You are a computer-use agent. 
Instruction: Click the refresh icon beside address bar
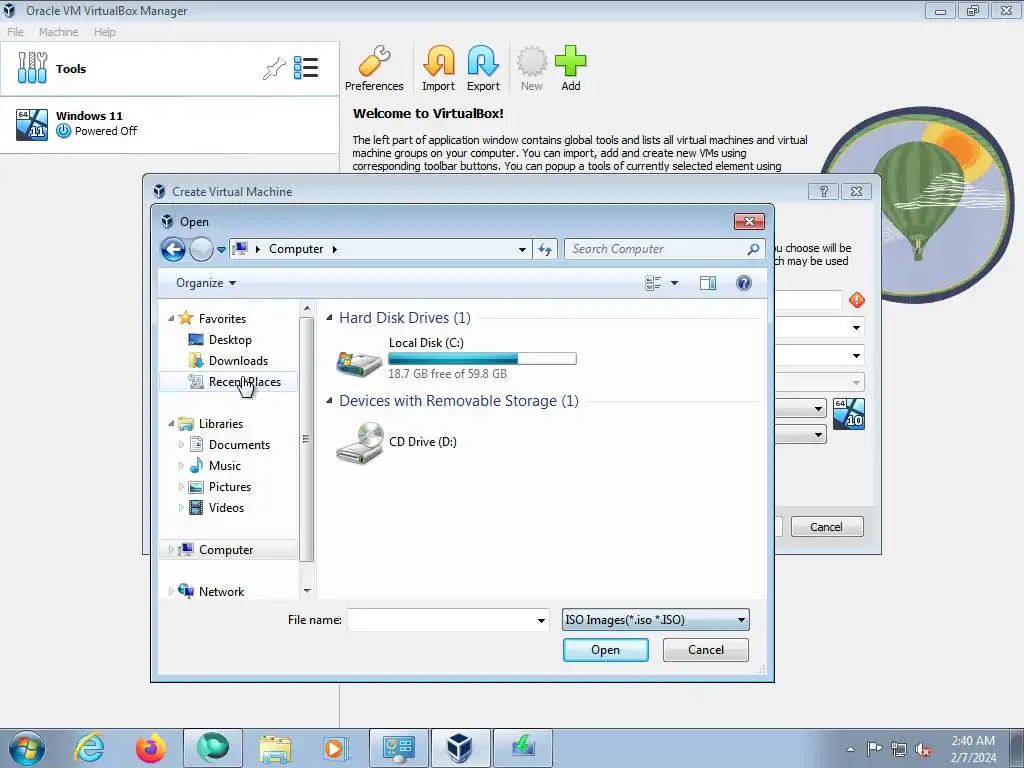[545, 249]
